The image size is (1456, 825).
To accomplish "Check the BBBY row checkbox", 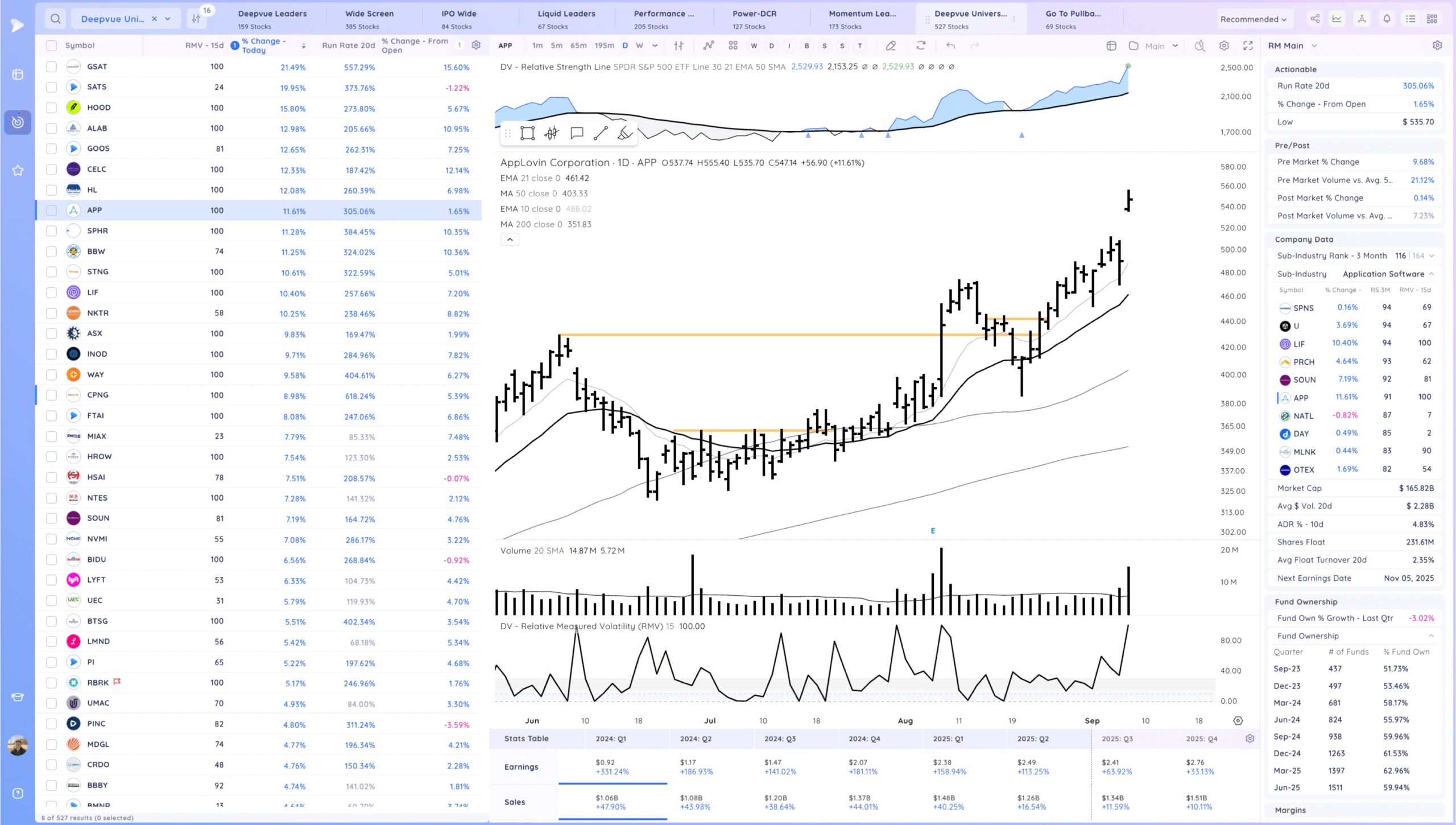I will click(x=51, y=786).
